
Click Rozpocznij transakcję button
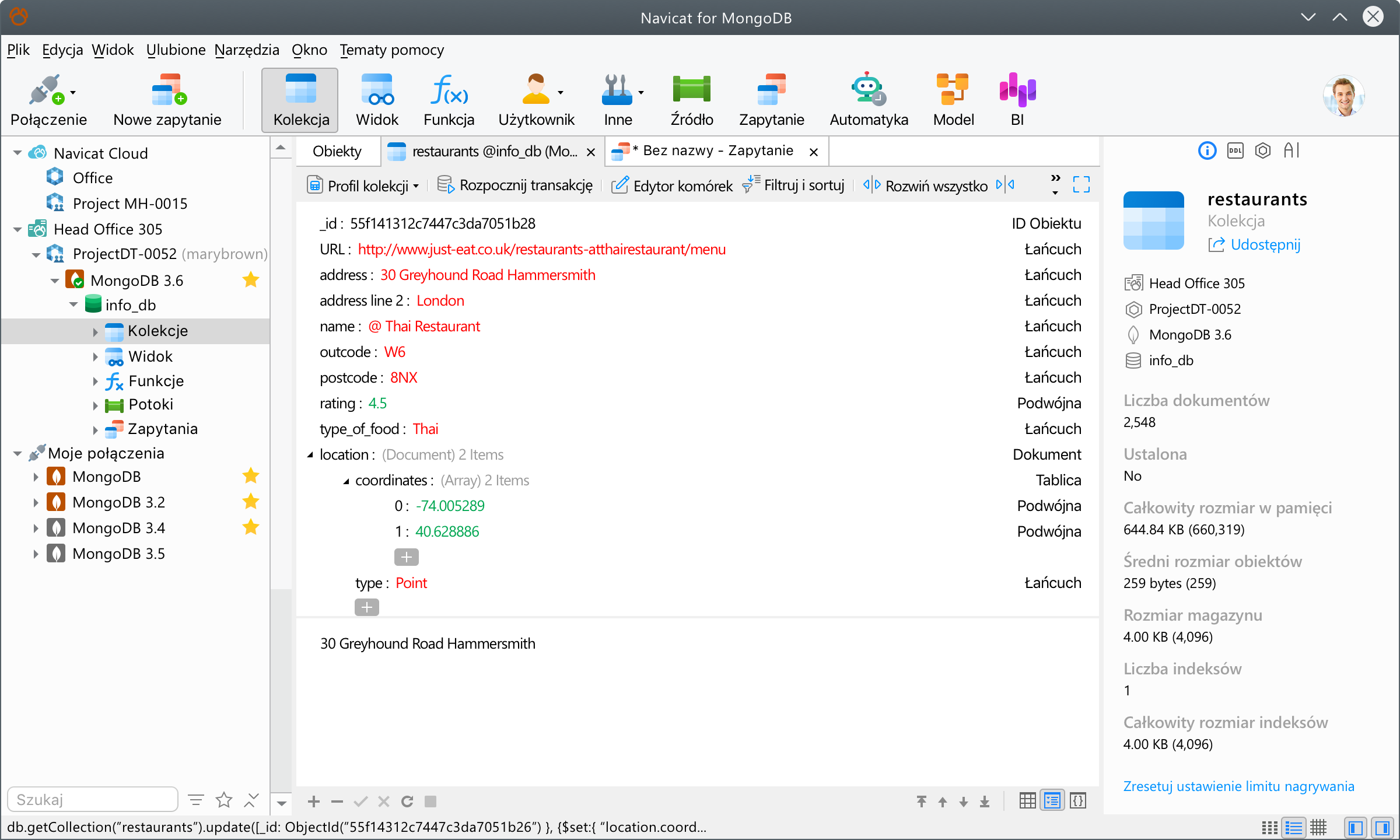pos(515,185)
